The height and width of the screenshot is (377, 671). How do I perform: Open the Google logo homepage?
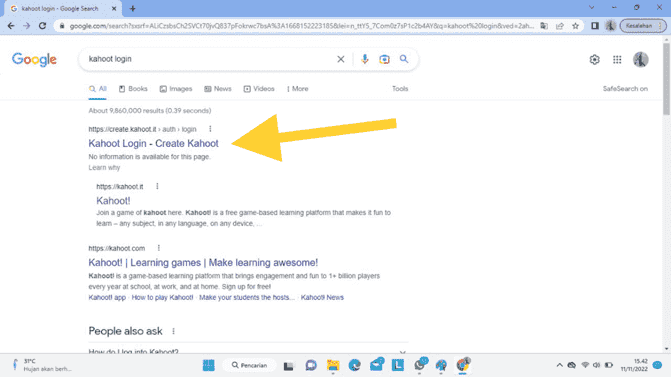tap(34, 59)
